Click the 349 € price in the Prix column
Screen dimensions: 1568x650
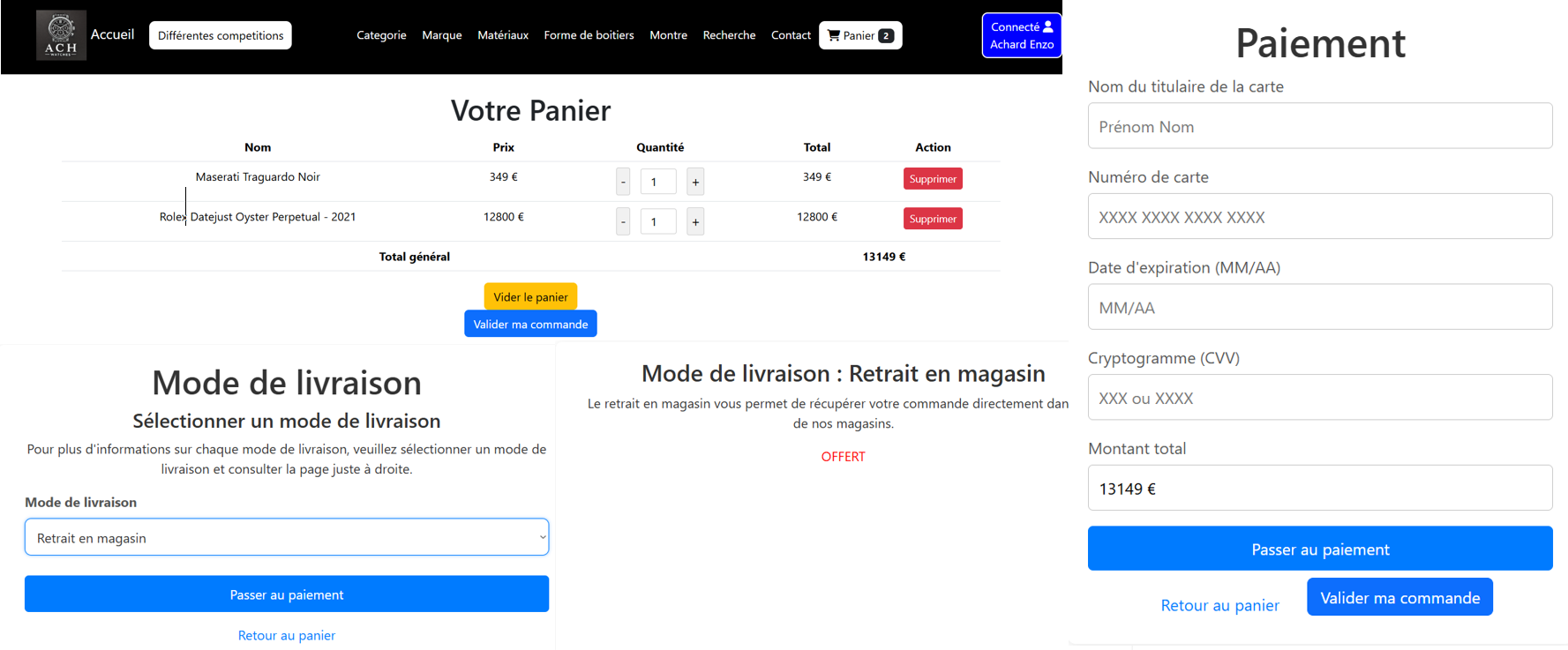point(503,176)
